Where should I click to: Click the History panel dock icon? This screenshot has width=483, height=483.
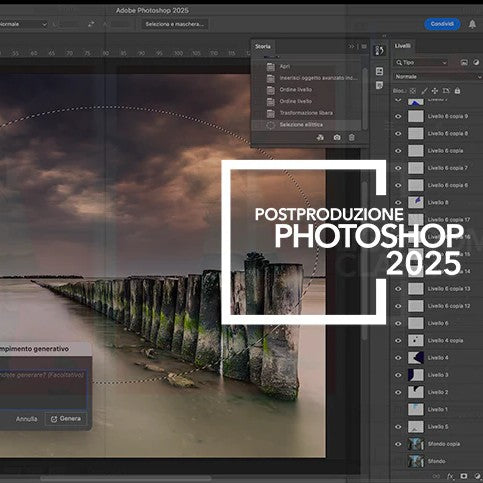pos(379,50)
